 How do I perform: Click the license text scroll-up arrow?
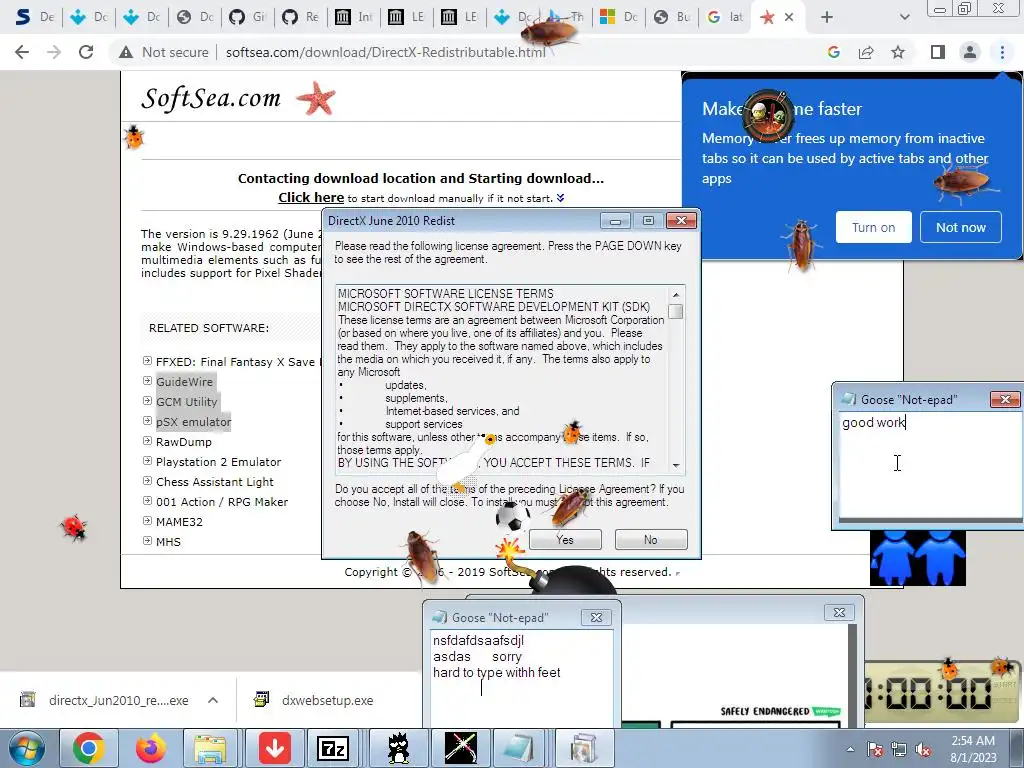676,295
